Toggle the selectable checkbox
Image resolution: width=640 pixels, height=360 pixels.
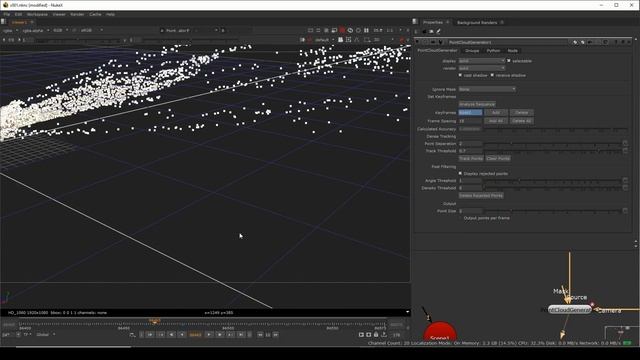[x=509, y=61]
